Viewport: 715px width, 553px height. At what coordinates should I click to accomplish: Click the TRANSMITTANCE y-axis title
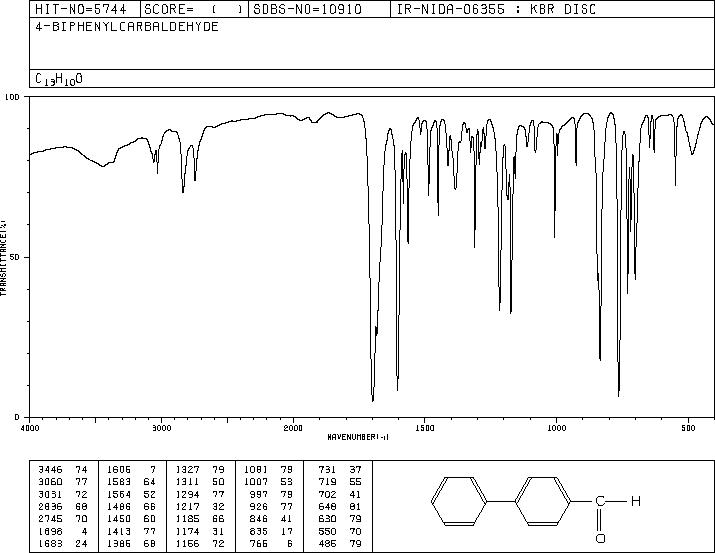(x=3, y=257)
